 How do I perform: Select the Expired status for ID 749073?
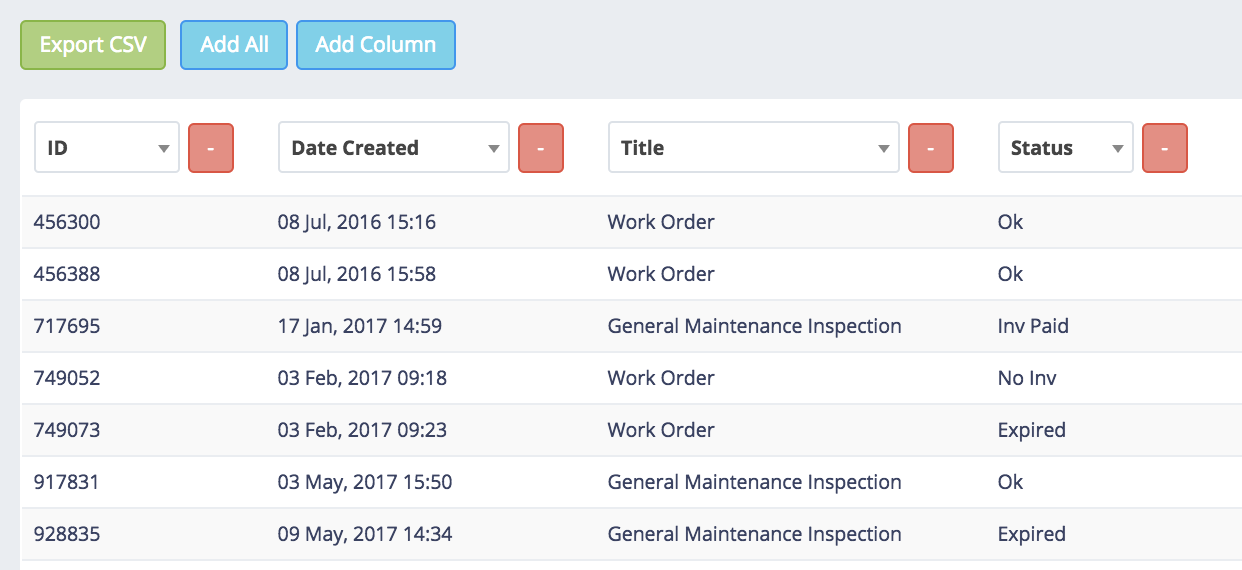tap(1031, 430)
